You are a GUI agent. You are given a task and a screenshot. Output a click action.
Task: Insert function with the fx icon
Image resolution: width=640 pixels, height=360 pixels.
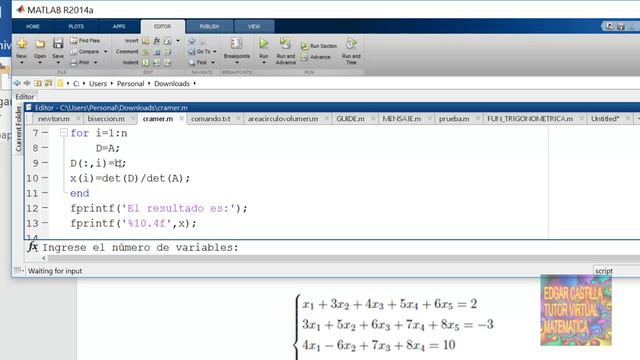(x=157, y=41)
